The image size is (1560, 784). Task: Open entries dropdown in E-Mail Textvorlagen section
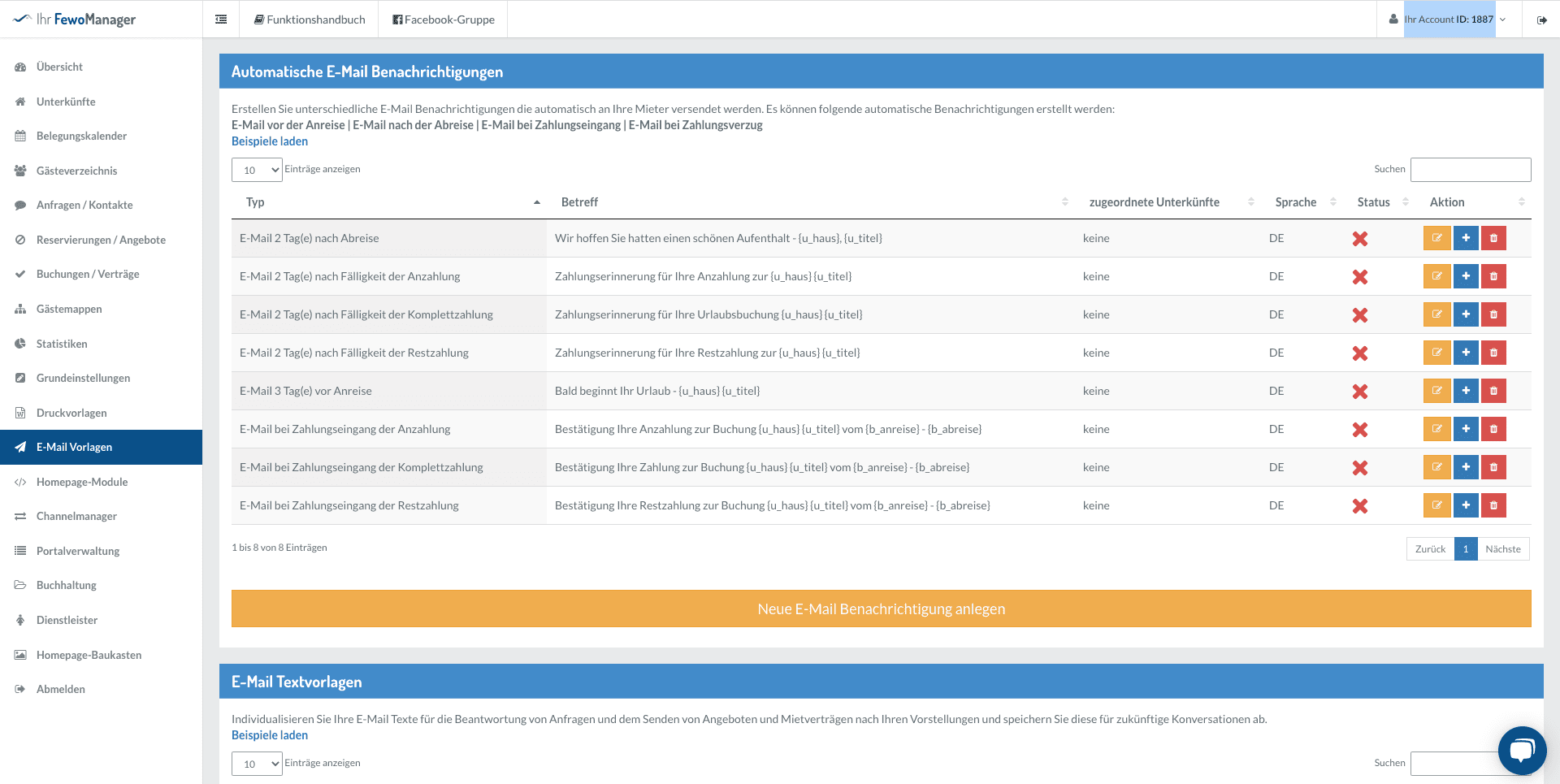click(x=257, y=764)
